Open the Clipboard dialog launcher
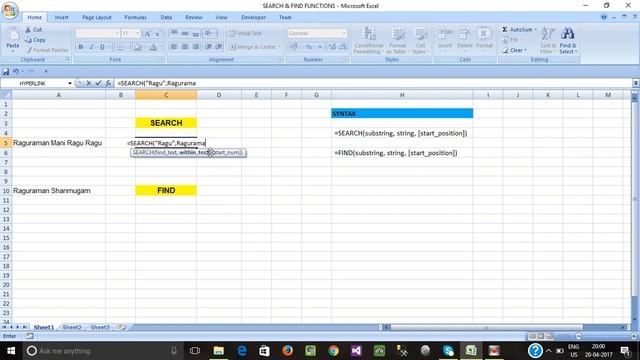 click(68, 60)
